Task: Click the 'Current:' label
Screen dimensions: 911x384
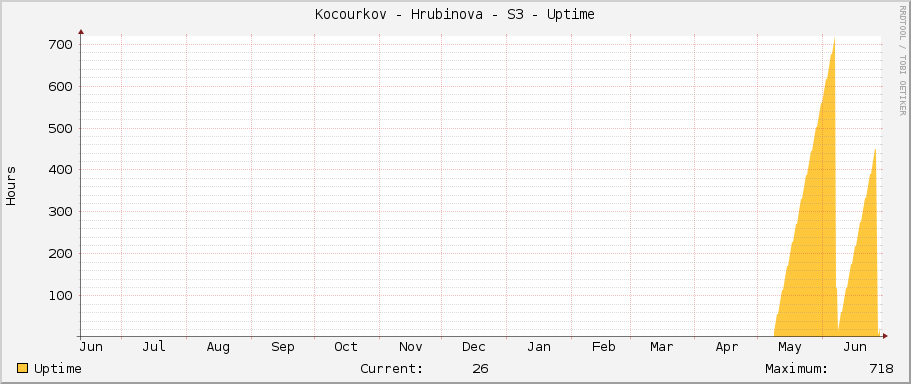Action: point(392,369)
